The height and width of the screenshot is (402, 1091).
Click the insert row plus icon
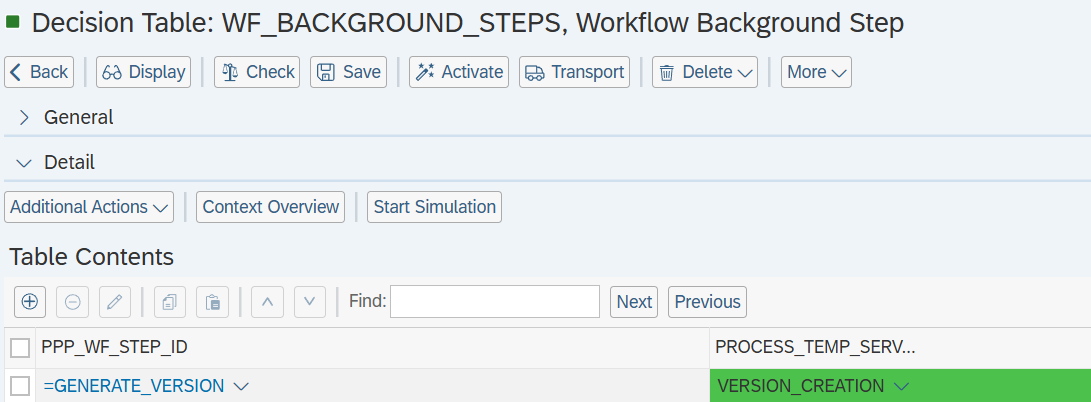click(x=30, y=301)
